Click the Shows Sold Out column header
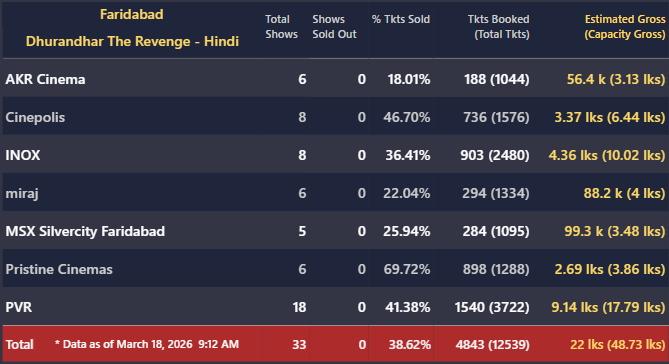Image resolution: width=669 pixels, height=364 pixels. tap(334, 26)
